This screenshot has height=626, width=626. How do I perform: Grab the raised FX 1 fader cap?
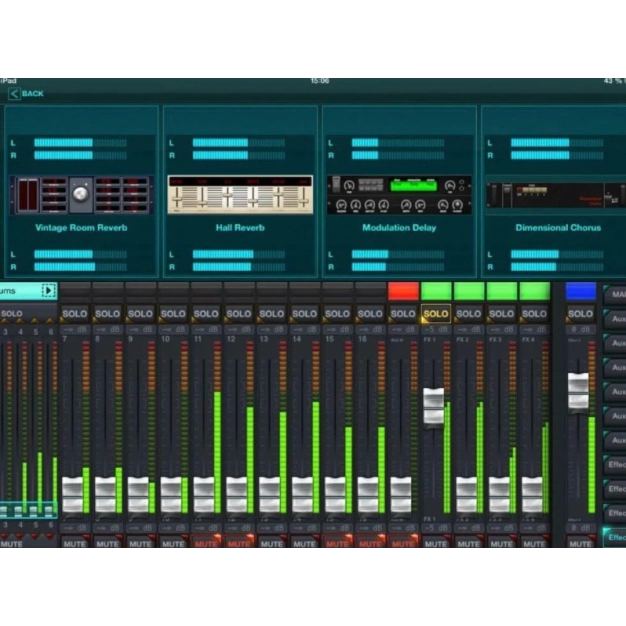point(434,408)
